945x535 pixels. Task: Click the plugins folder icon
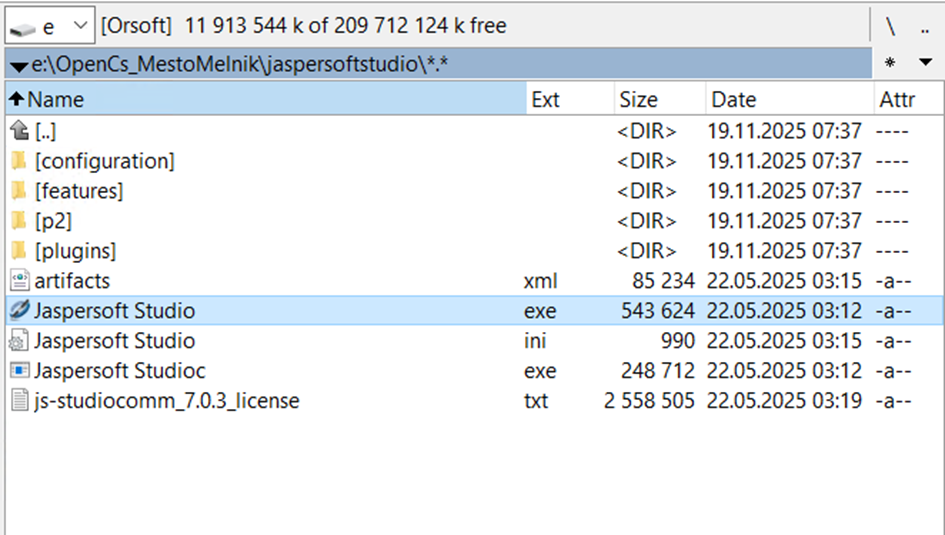[19, 251]
